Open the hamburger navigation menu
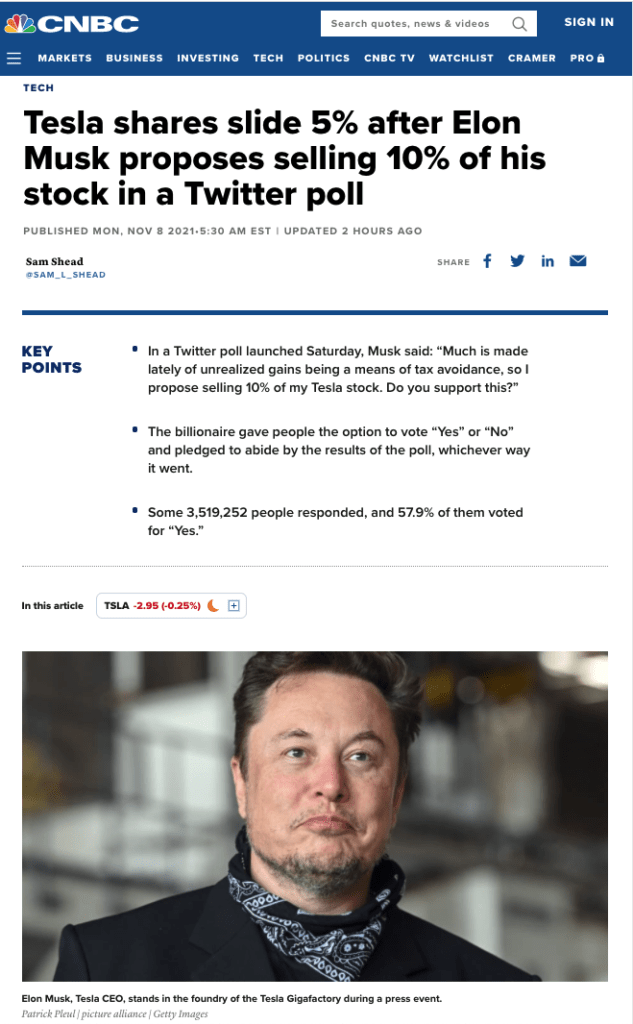This screenshot has height=1024, width=633. coord(14,58)
